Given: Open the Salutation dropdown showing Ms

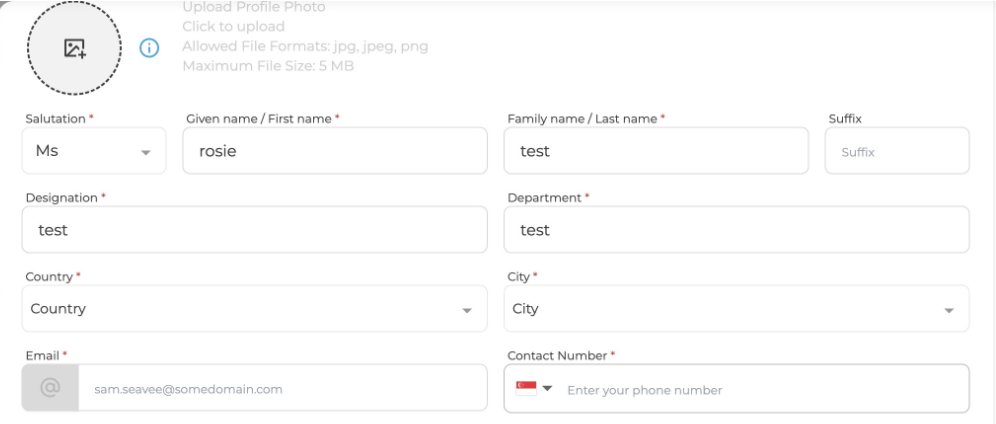Looking at the screenshot, I should [93, 151].
